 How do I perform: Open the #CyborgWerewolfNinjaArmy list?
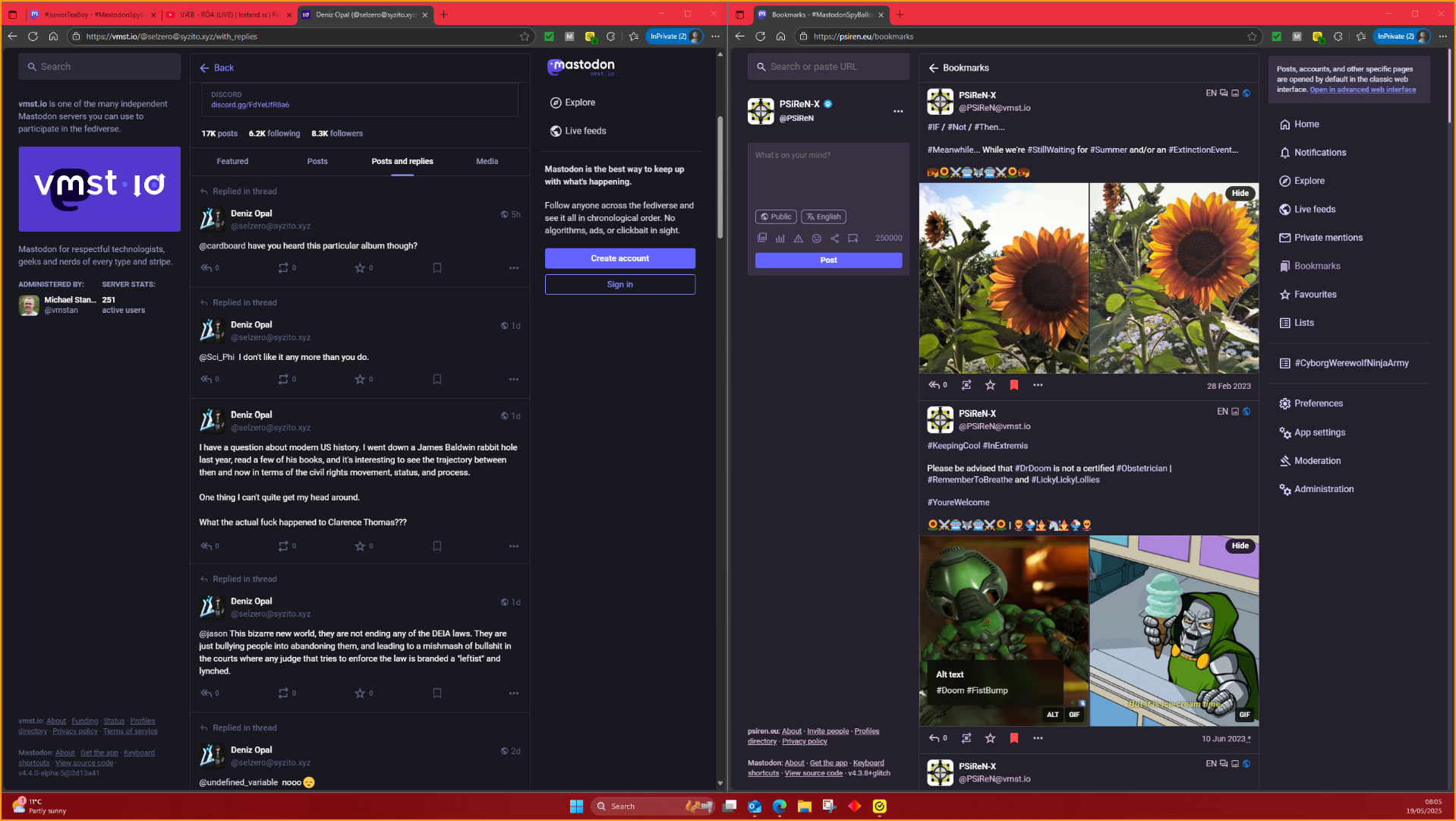(x=1344, y=363)
